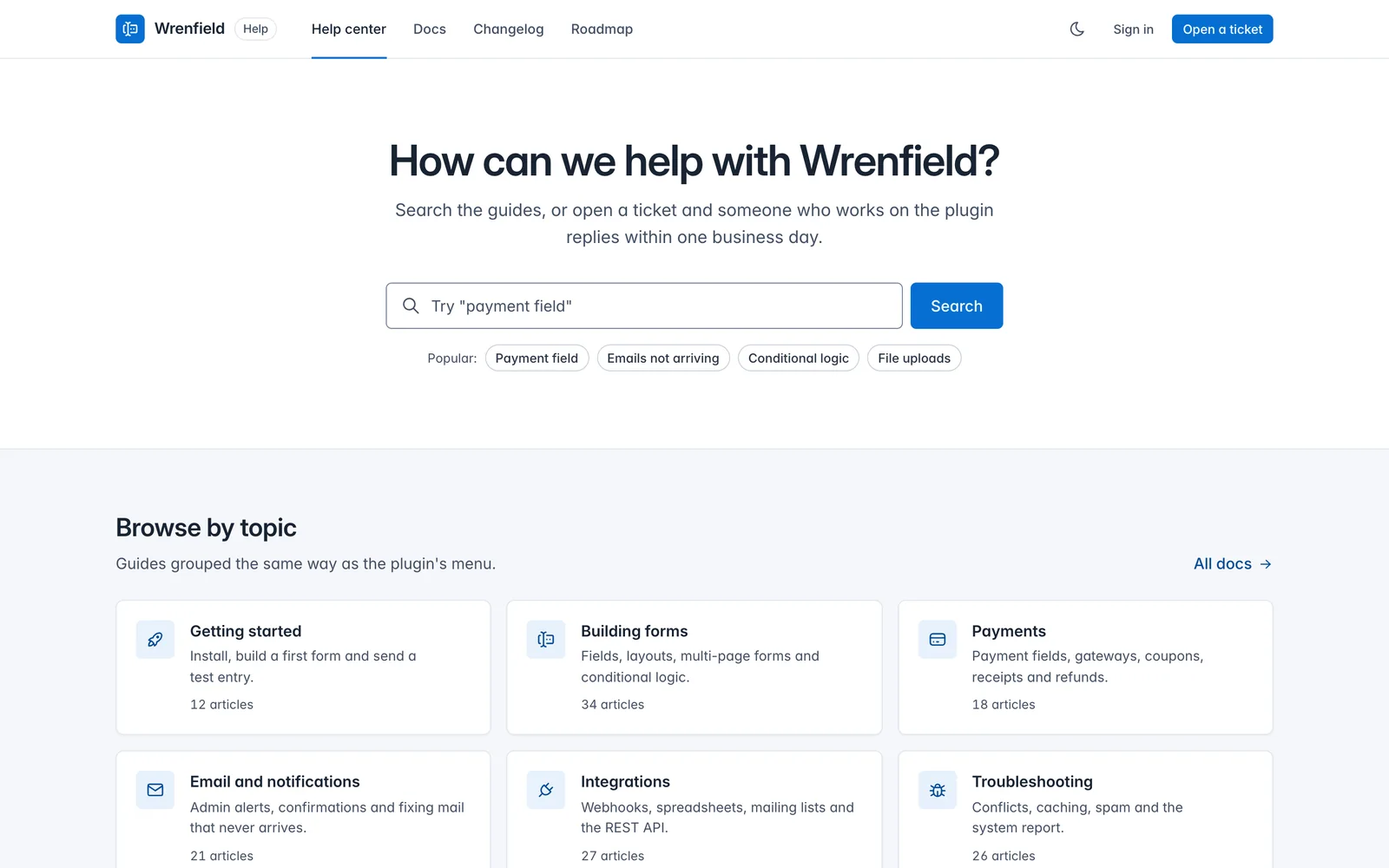Open the Payments topic title
The image size is (1389, 868).
pyautogui.click(x=1009, y=631)
